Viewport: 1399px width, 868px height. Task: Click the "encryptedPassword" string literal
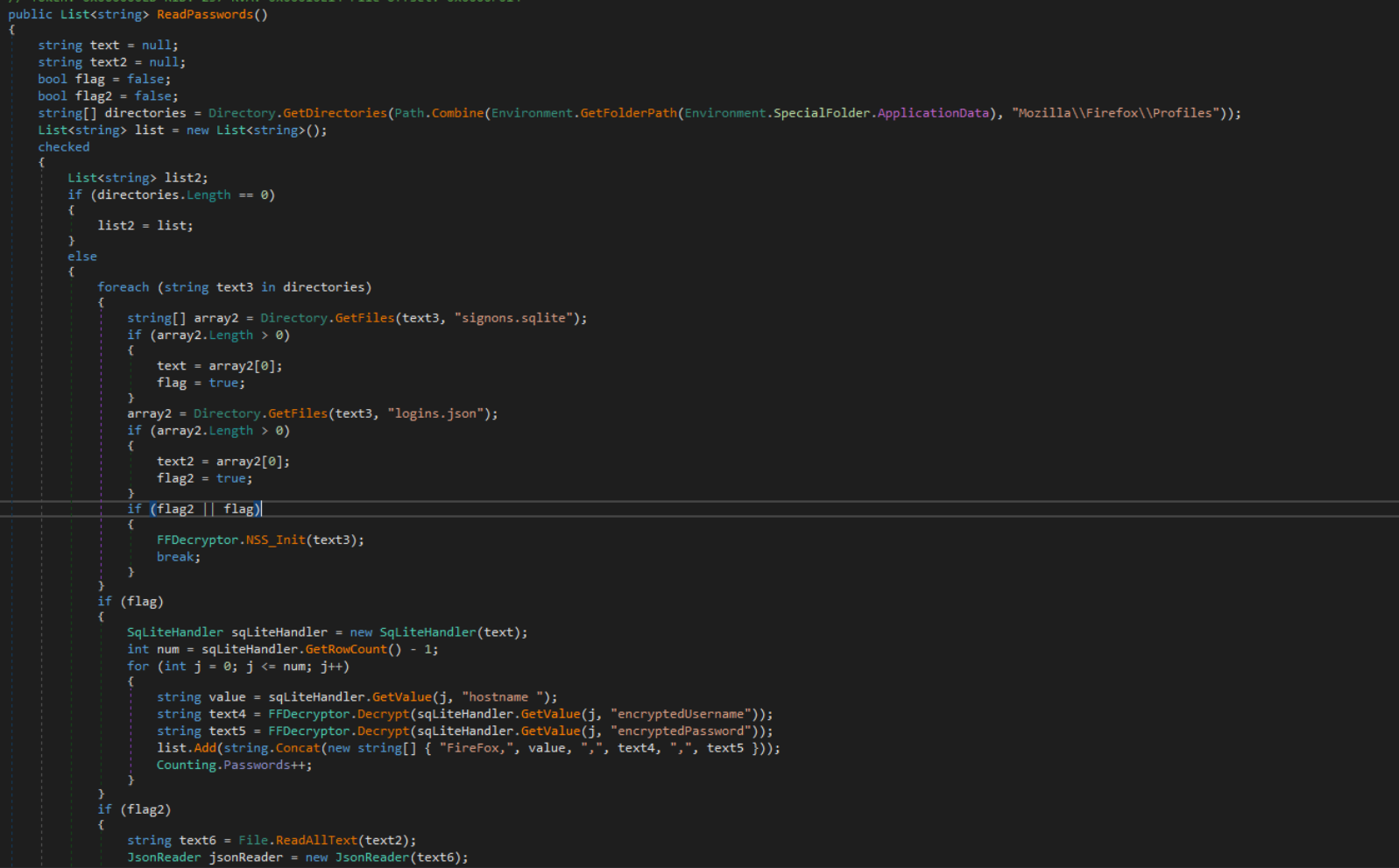(681, 731)
